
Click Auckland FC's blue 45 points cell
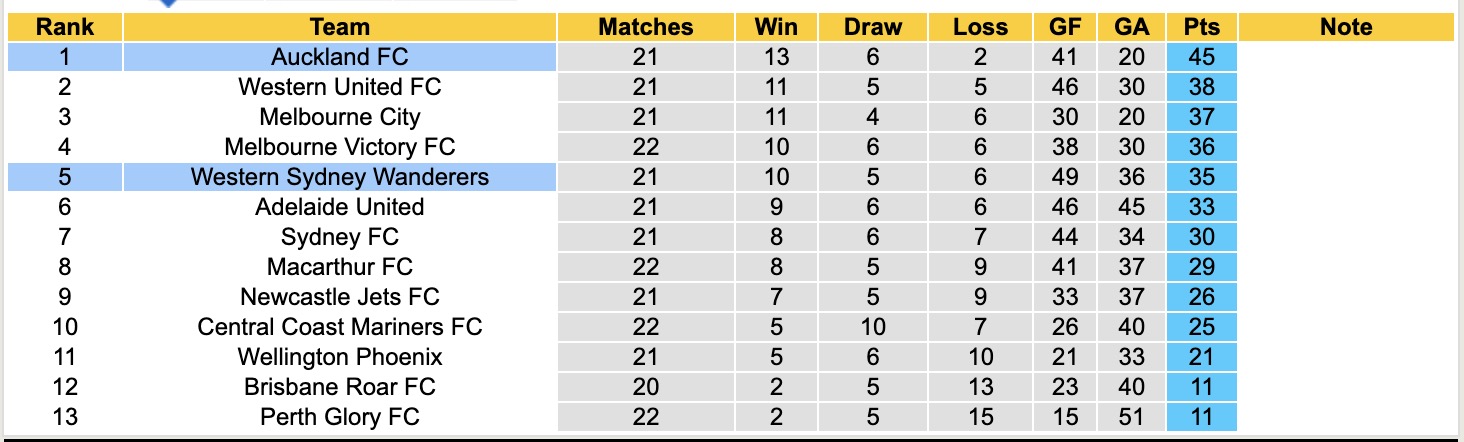coord(1201,57)
